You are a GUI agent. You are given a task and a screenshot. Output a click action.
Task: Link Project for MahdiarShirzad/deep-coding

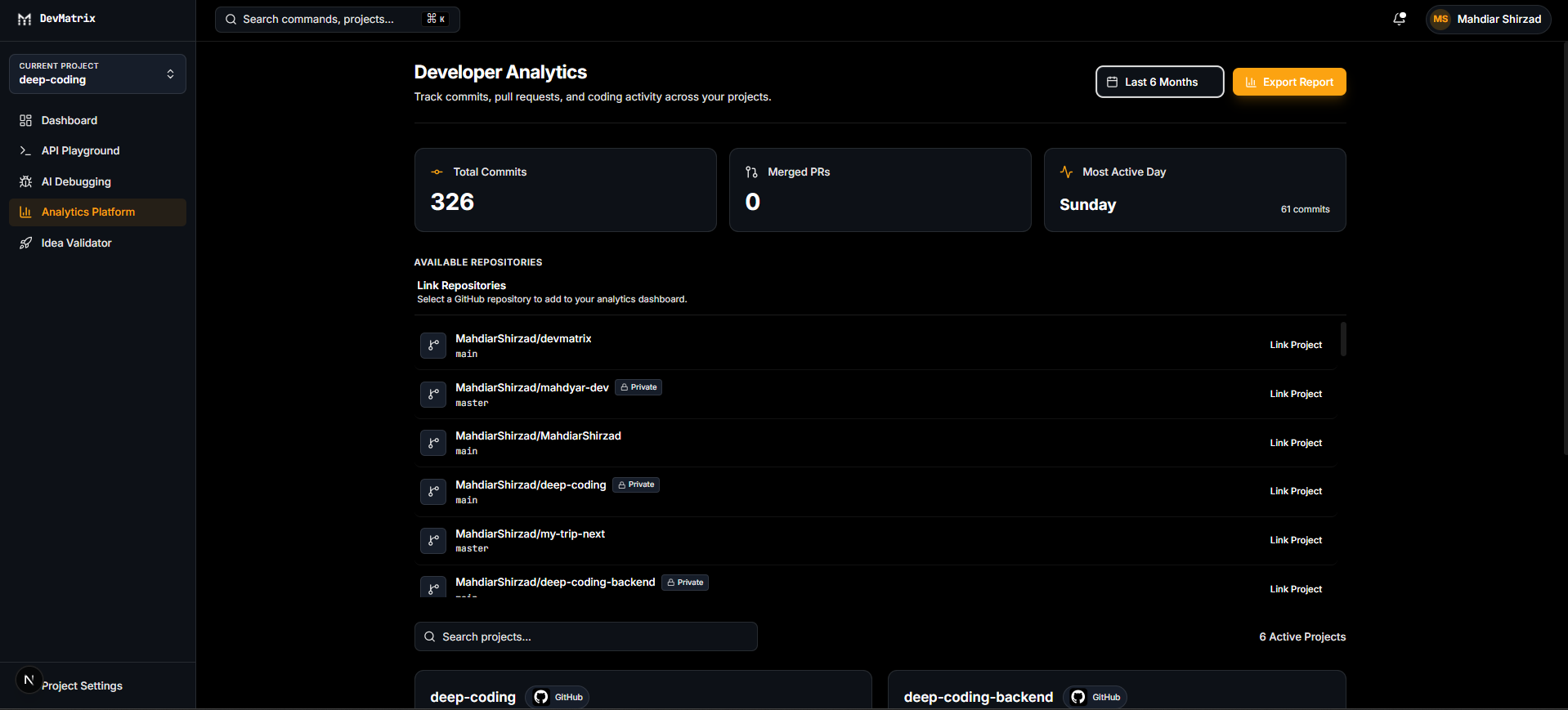[x=1296, y=491]
